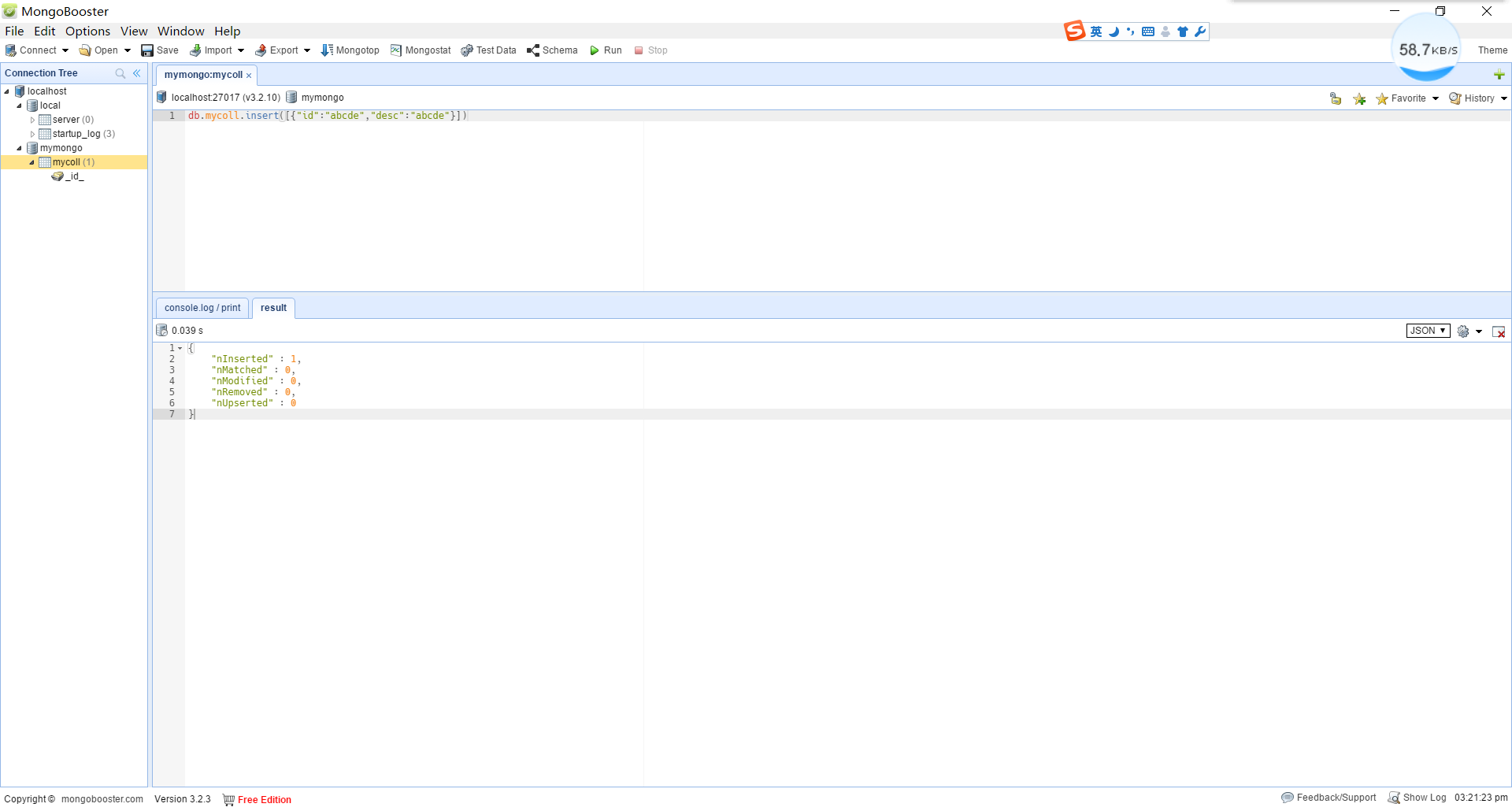Viewport: 1512px width, 811px height.
Task: Collapse the Connection Tree panel
Action: point(137,73)
